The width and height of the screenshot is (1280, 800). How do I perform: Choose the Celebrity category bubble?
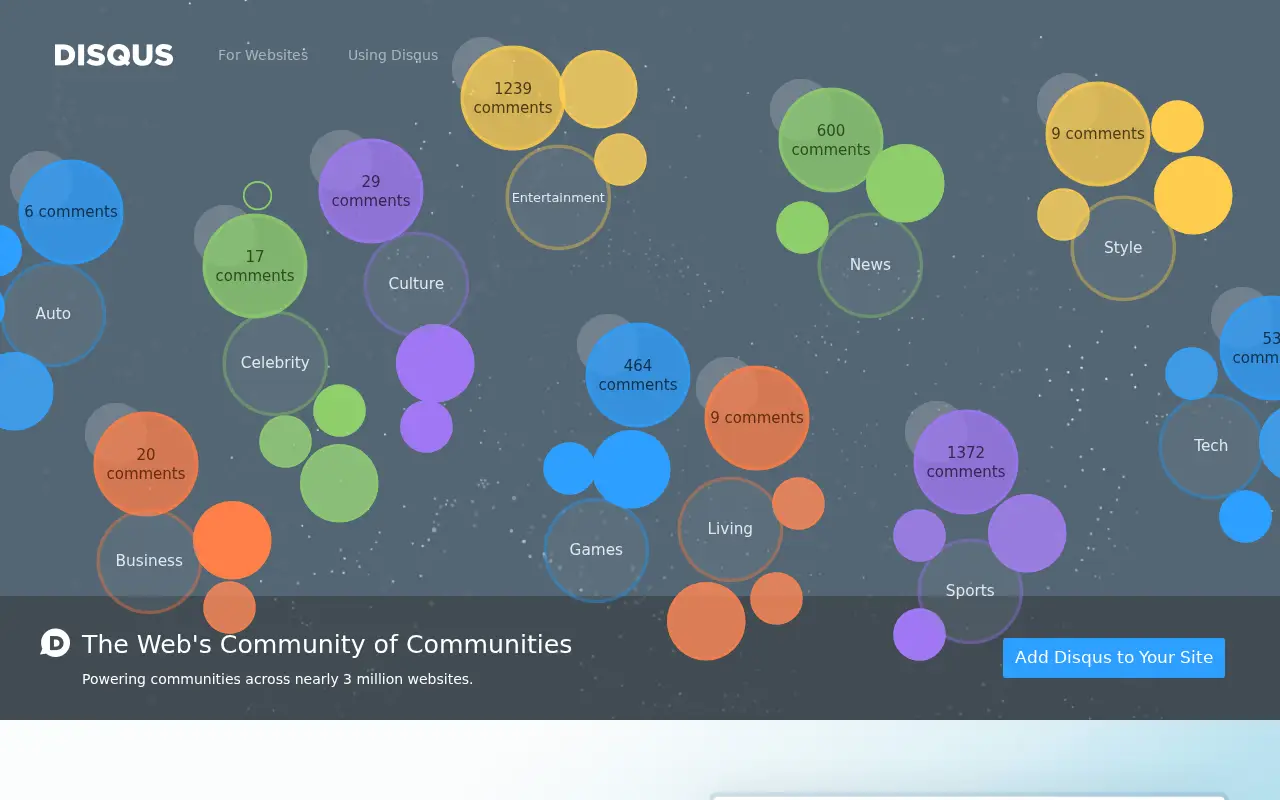275,363
